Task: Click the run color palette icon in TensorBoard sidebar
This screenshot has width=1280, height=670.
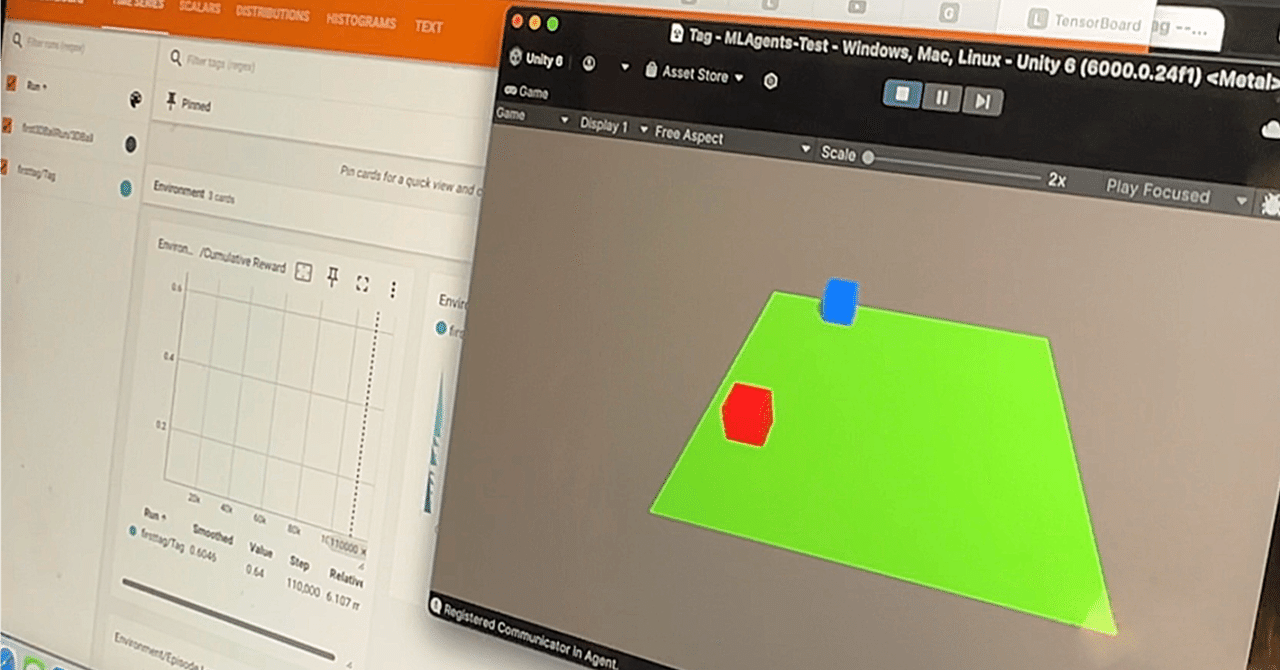Action: [133, 97]
